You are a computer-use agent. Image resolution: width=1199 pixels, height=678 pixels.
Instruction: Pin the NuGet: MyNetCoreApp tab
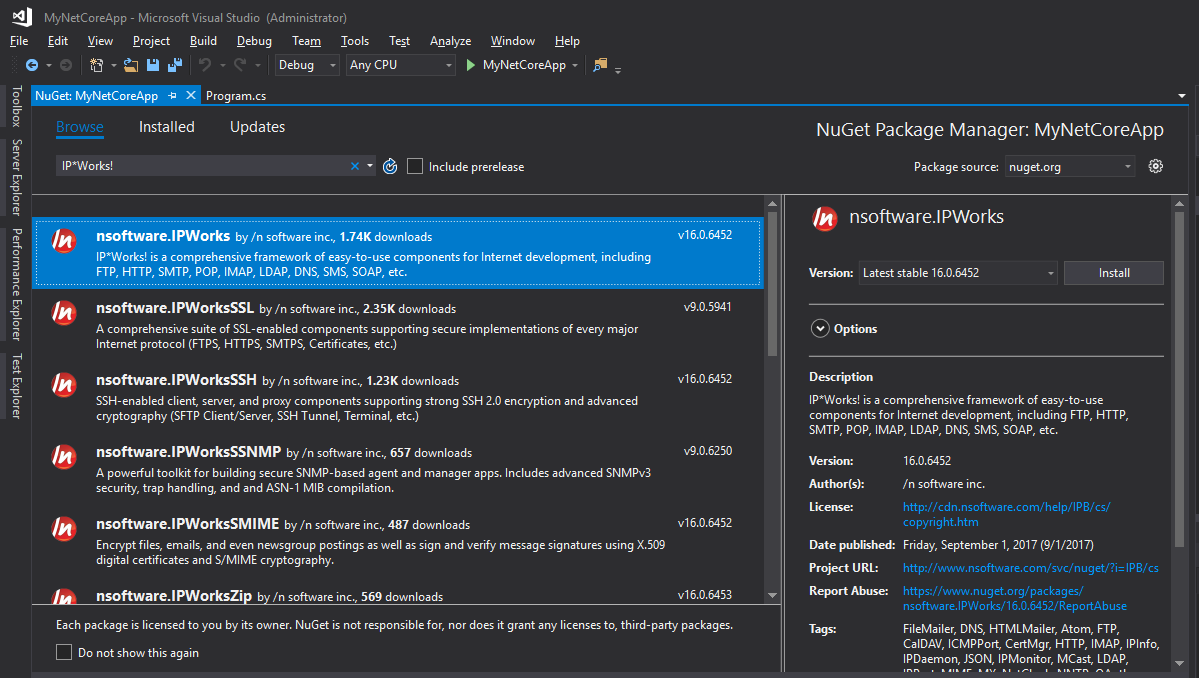pos(172,96)
